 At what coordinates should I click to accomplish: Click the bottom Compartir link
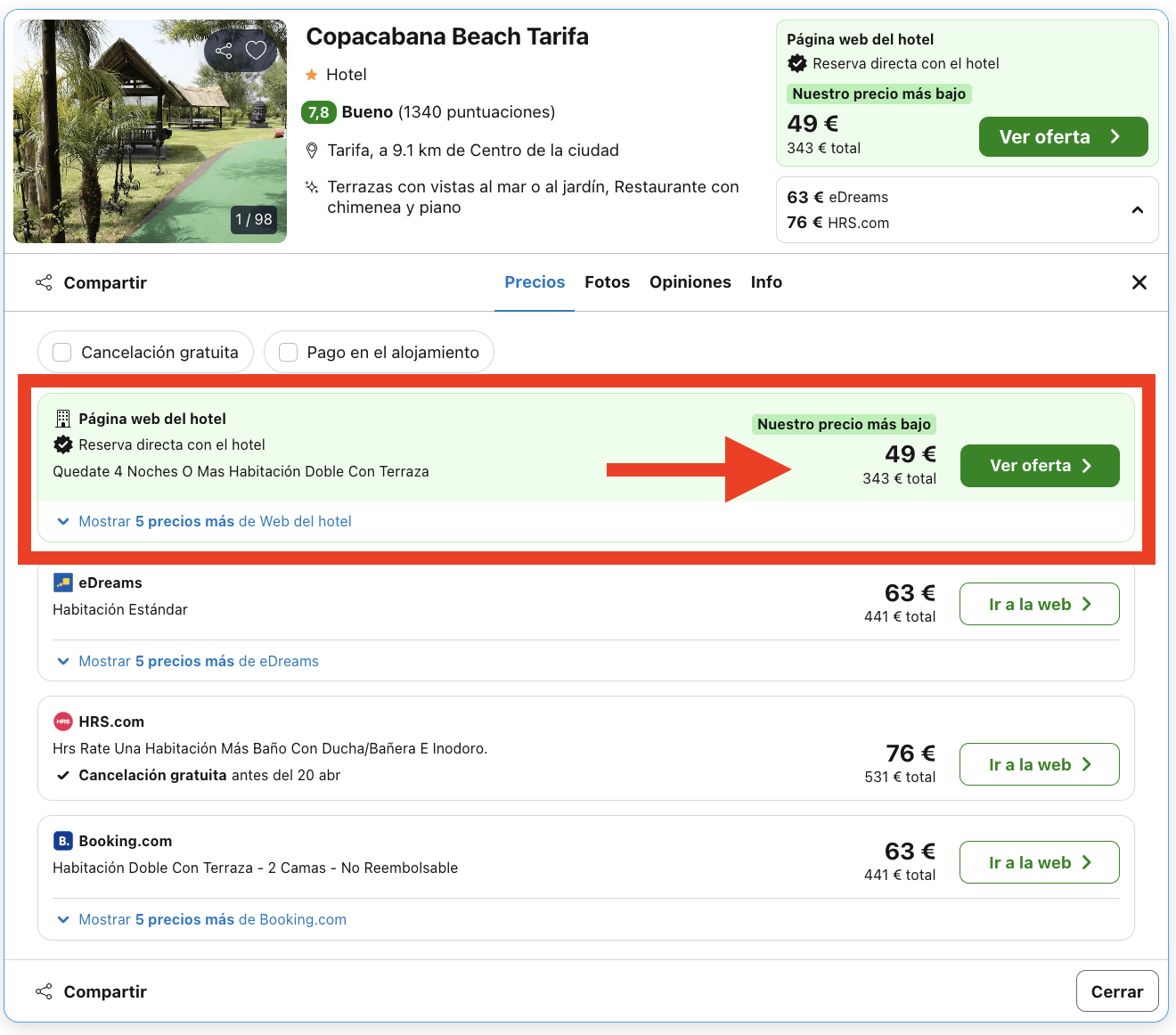[105, 991]
